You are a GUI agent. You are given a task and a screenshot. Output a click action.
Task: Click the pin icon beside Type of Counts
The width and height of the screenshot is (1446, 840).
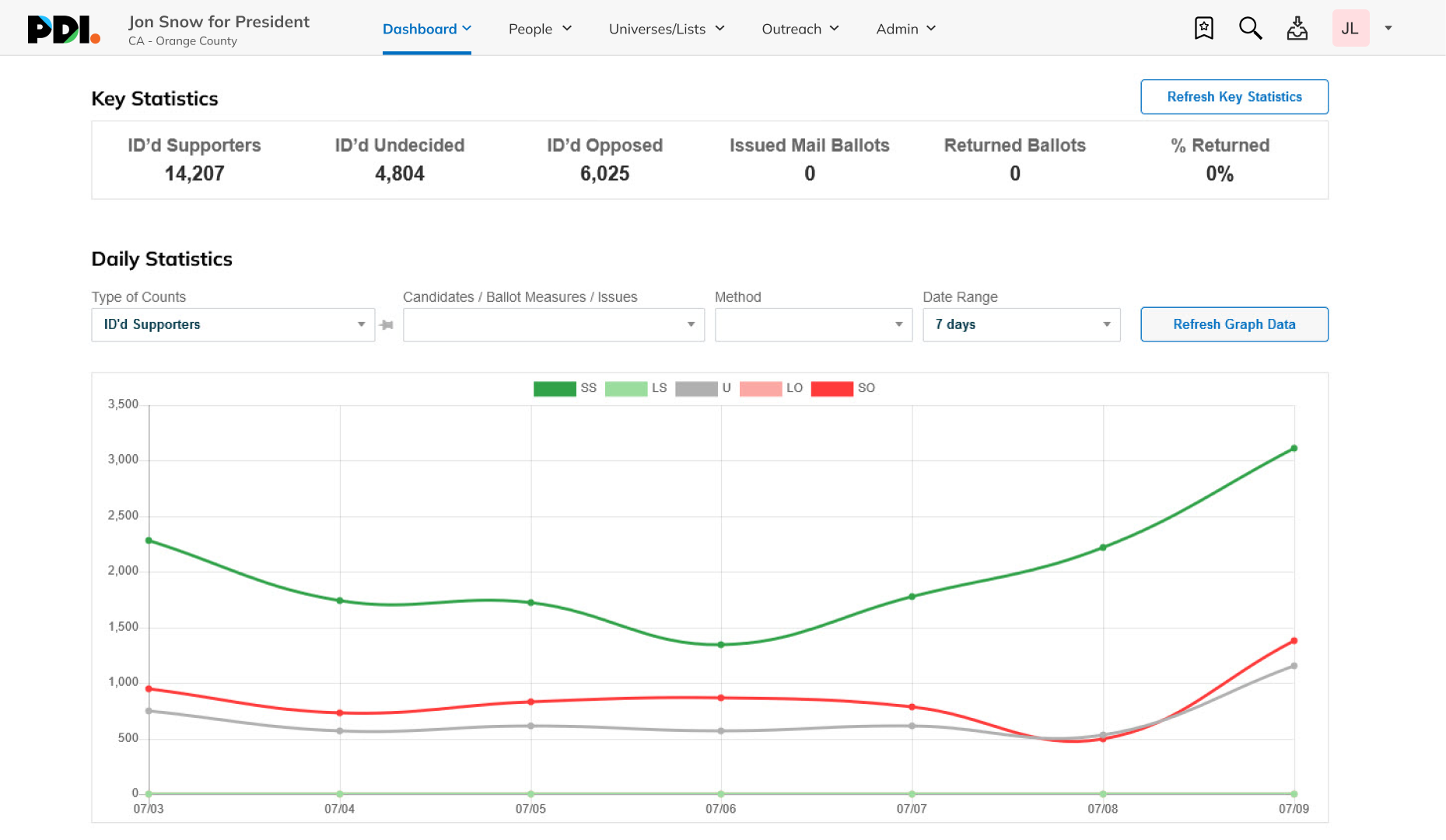pyautogui.click(x=387, y=324)
